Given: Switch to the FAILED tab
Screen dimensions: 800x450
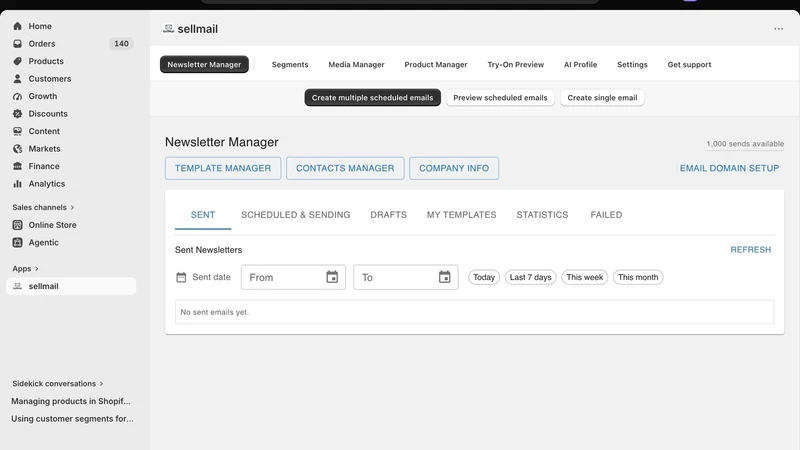Looking at the screenshot, I should click(606, 215).
